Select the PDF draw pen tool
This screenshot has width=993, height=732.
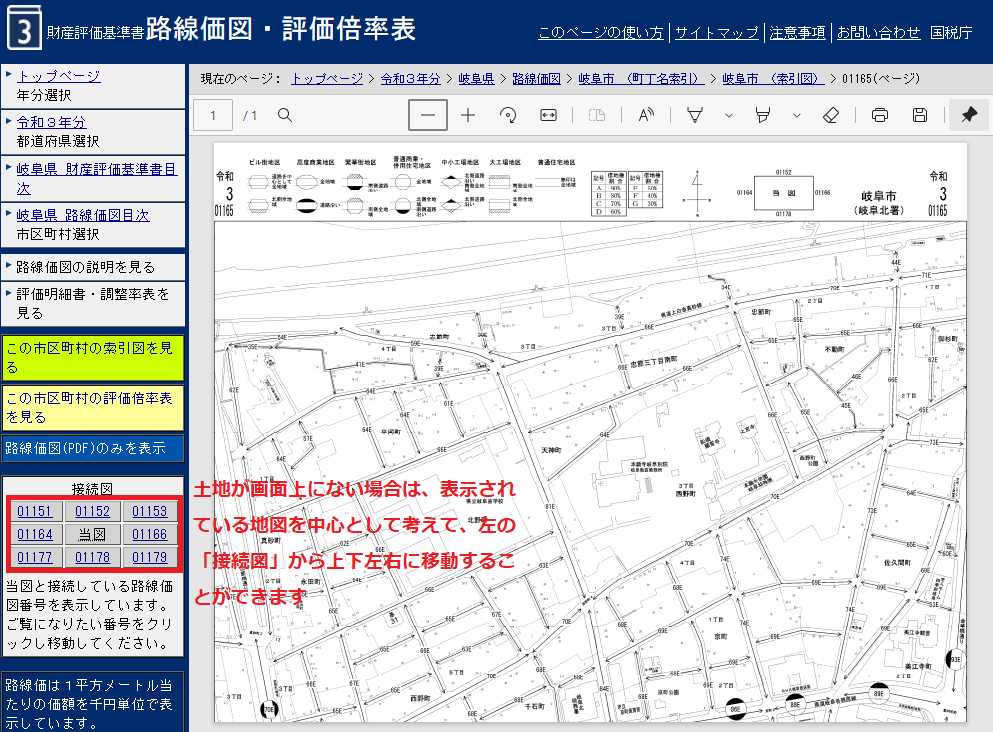click(x=695, y=115)
